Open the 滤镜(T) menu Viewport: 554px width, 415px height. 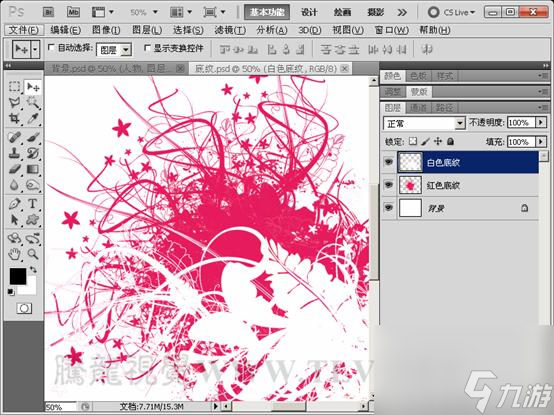[230, 30]
